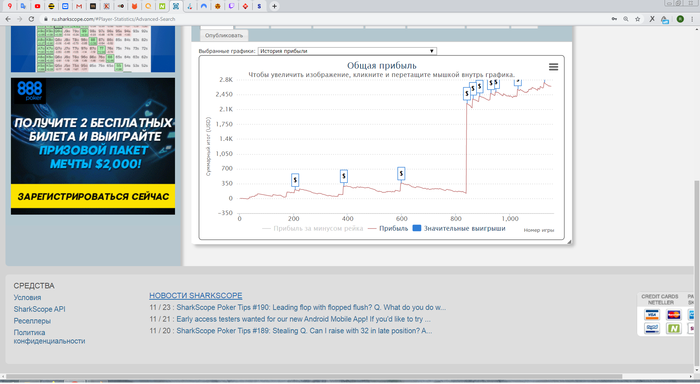Click the Visa payment logo
The height and width of the screenshot is (384, 700).
[652, 315]
